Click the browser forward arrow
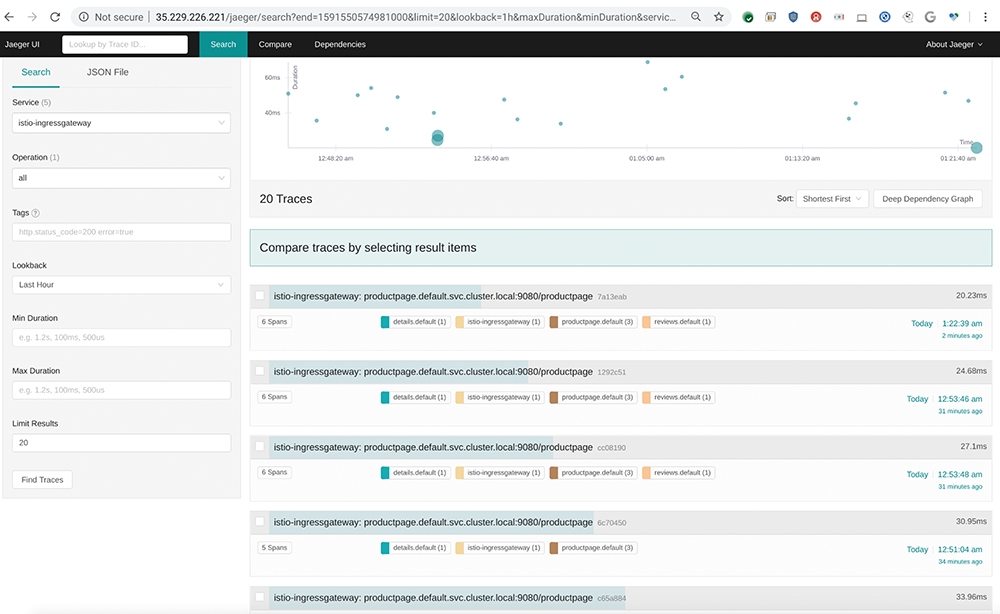This screenshot has height=614, width=1000. tap(32, 17)
